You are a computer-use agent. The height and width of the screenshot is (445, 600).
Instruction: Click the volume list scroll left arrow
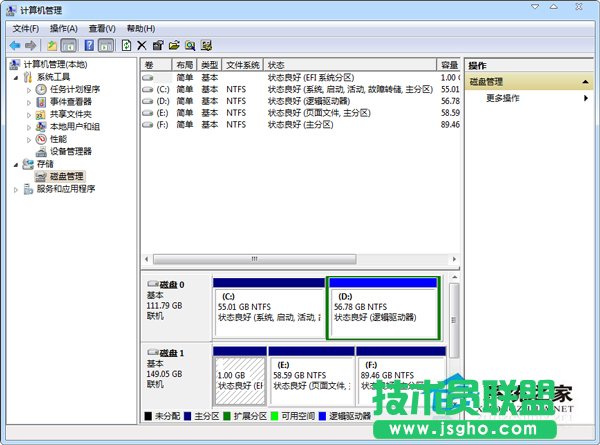pos(147,259)
